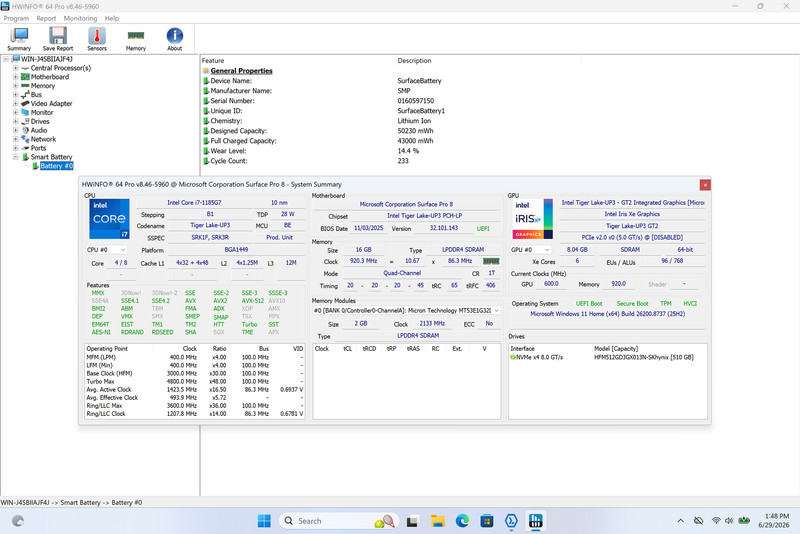This screenshot has height=534, width=800.
Task: Click the Intel Iris Xe graphics logo
Action: pos(532,219)
